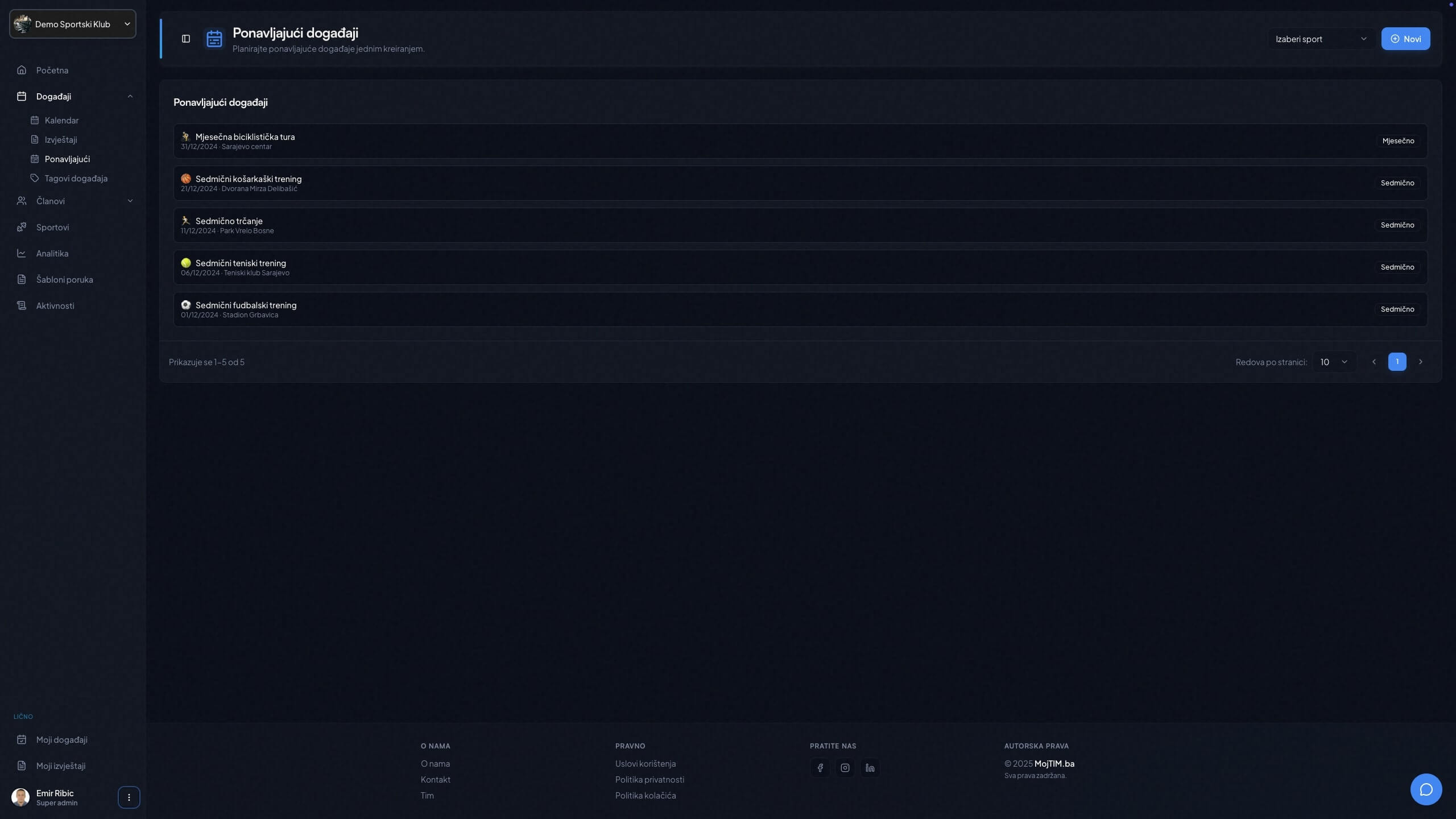Image resolution: width=1456 pixels, height=819 pixels.
Task: Open the Instagram social link
Action: 845,768
